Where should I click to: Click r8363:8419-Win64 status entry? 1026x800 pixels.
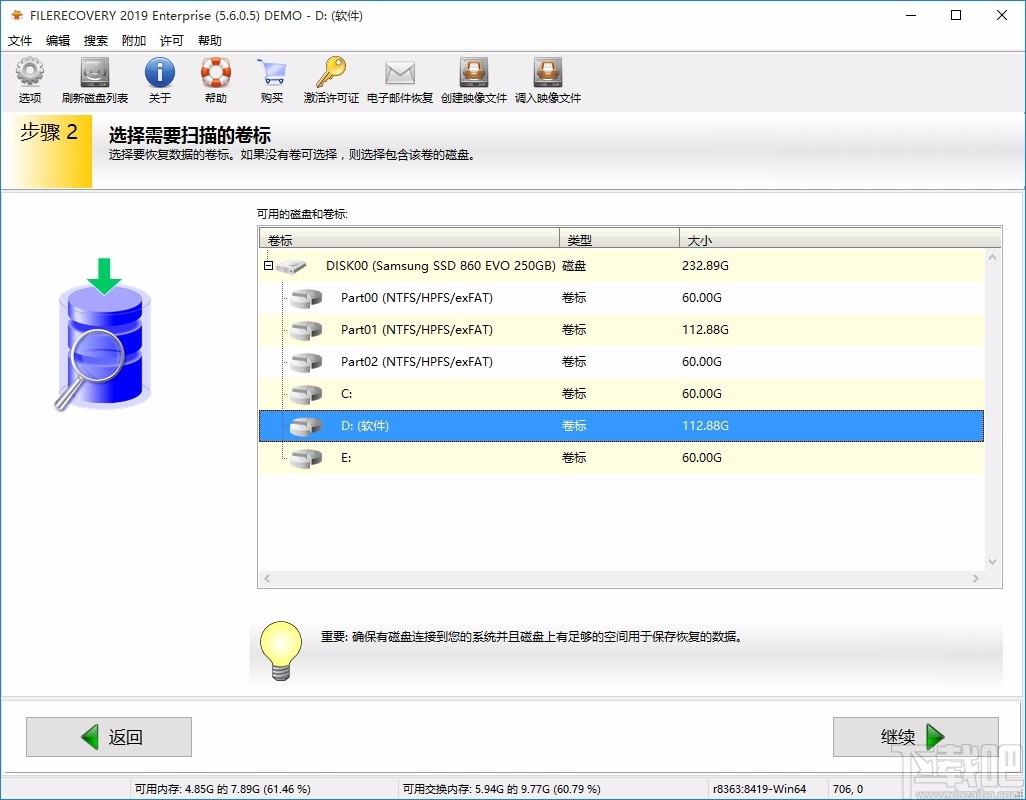[x=759, y=789]
